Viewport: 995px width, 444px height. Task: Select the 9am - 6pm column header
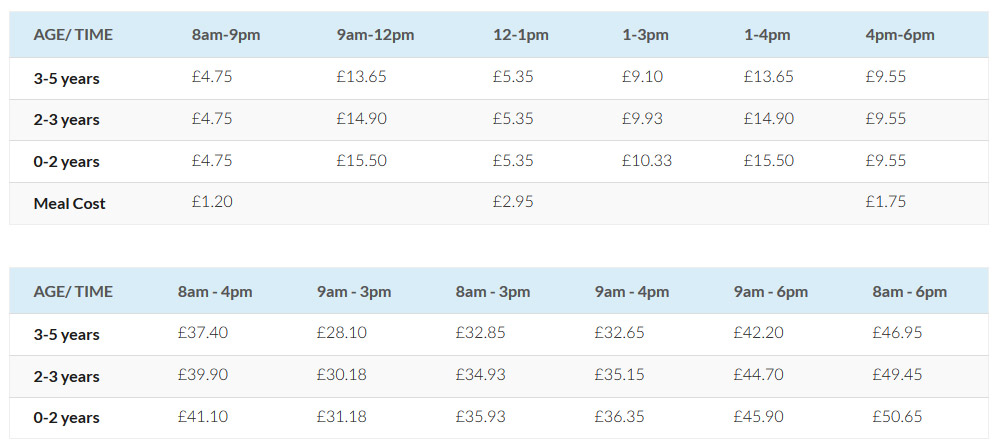pyautogui.click(x=771, y=292)
